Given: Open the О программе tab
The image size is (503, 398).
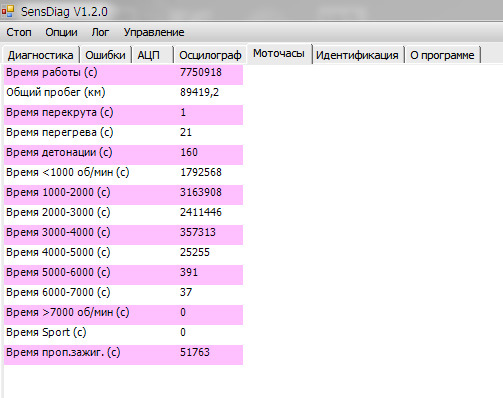Looking at the screenshot, I should [442, 55].
